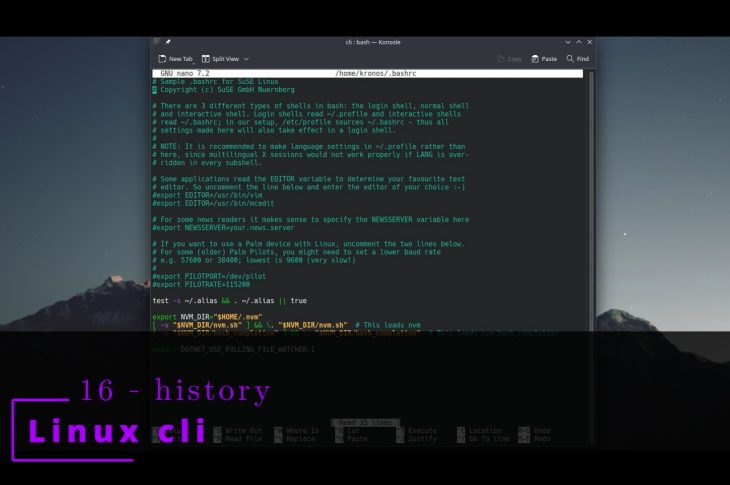
Task: Click the Go To Line shortcut
Action: coord(488,439)
